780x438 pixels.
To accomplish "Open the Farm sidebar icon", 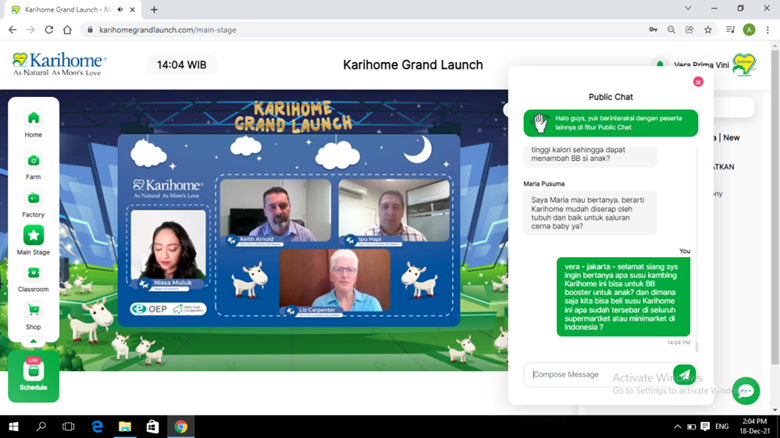I will 33,161.
